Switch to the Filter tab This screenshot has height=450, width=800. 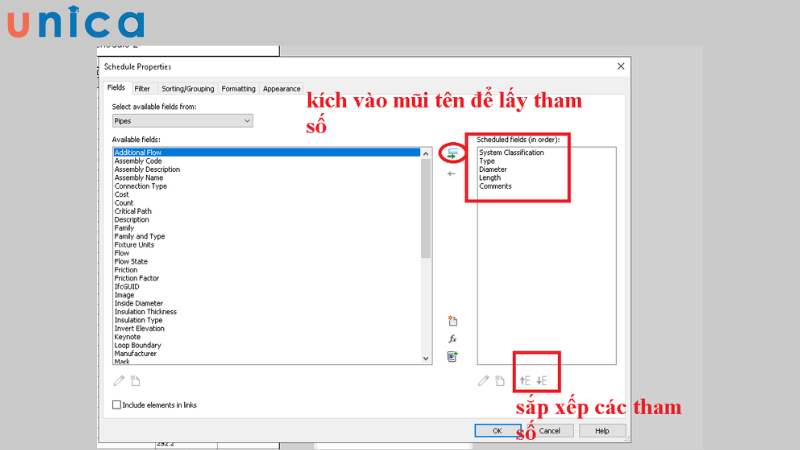click(x=142, y=89)
